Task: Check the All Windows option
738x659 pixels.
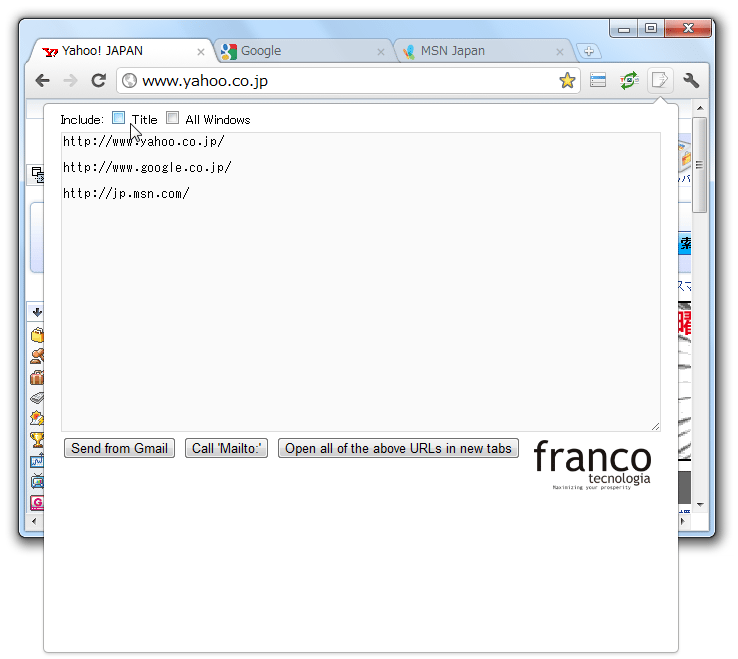Action: [173, 118]
